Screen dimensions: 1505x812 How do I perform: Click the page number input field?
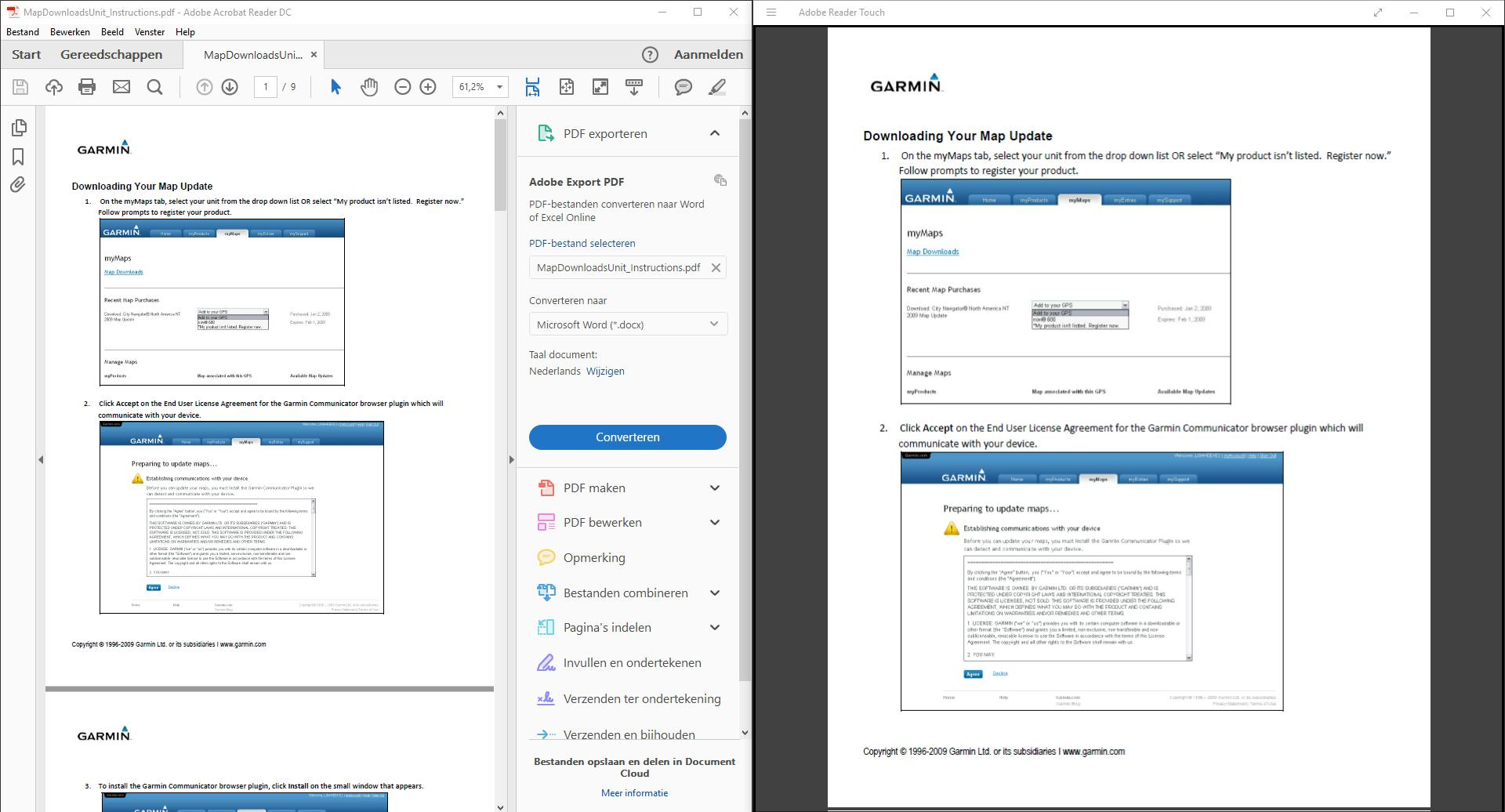pyautogui.click(x=266, y=87)
